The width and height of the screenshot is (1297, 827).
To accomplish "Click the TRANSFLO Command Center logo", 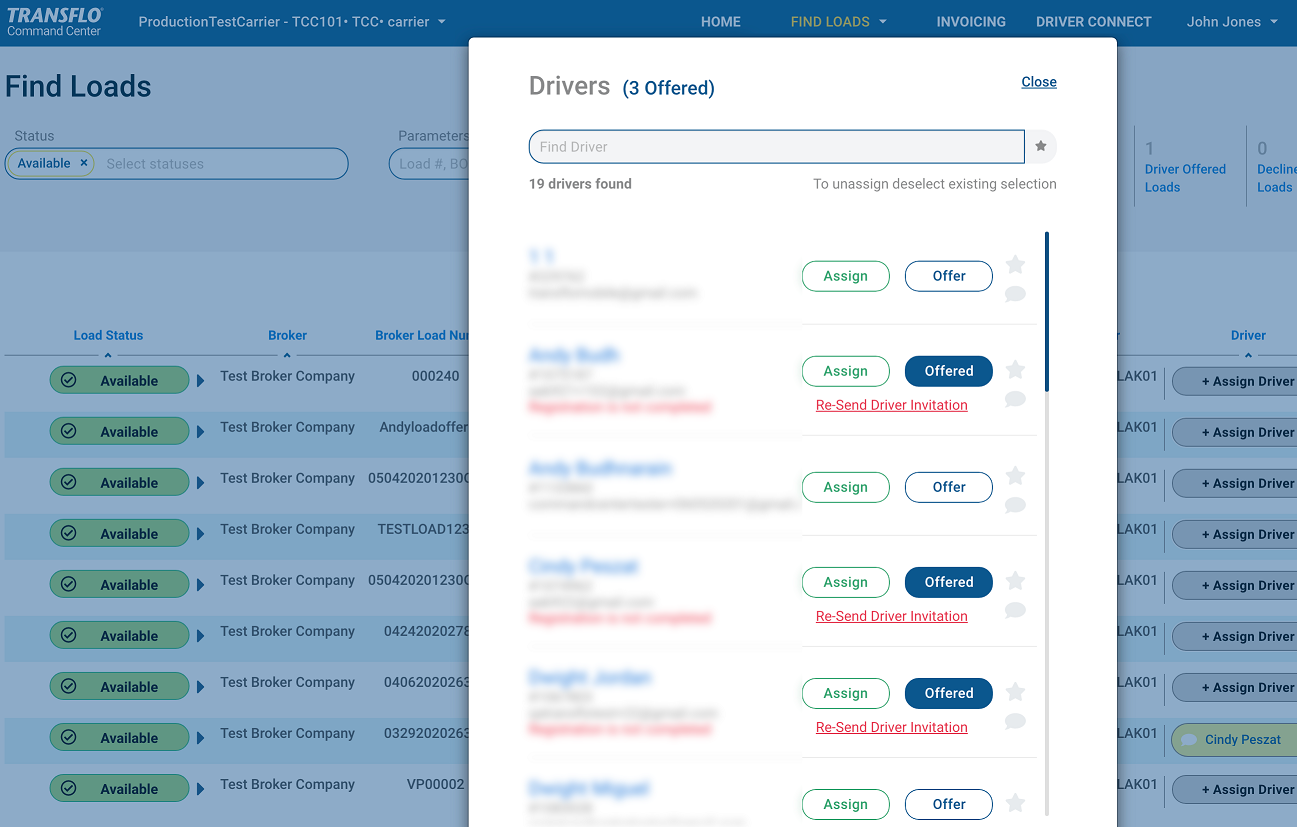I will (x=55, y=22).
